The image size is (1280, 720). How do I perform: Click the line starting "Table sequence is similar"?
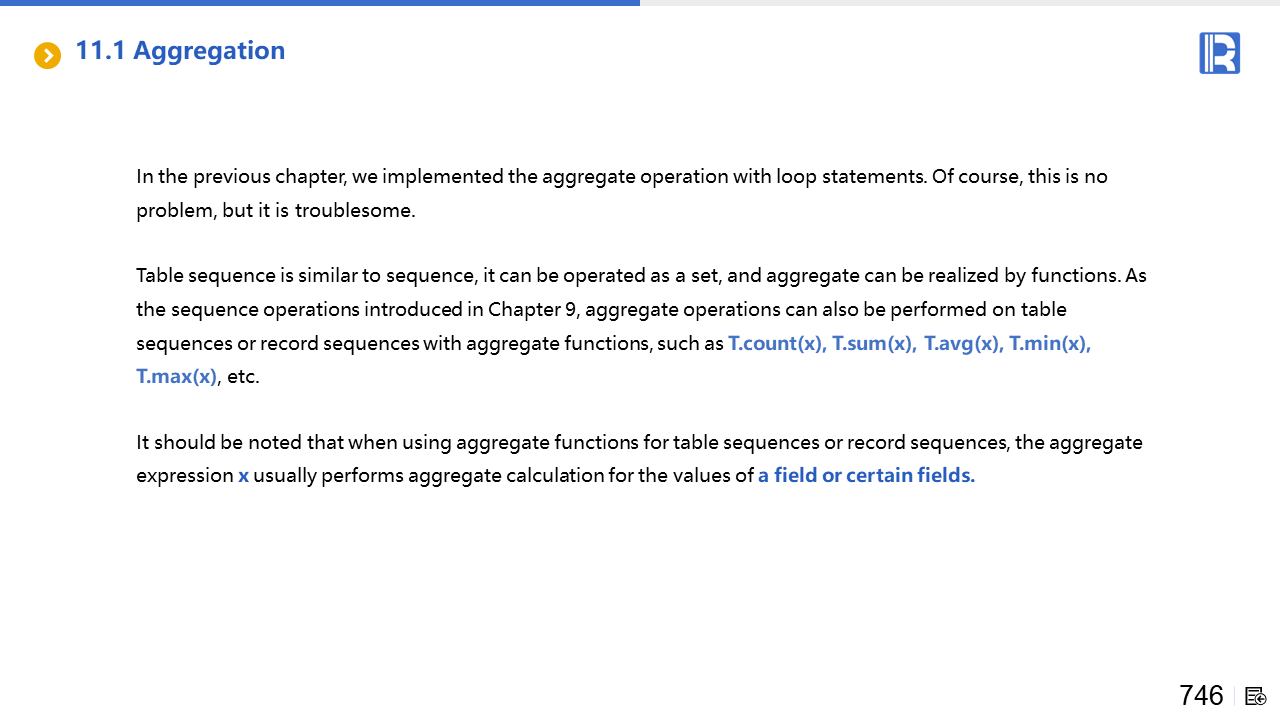tap(641, 275)
